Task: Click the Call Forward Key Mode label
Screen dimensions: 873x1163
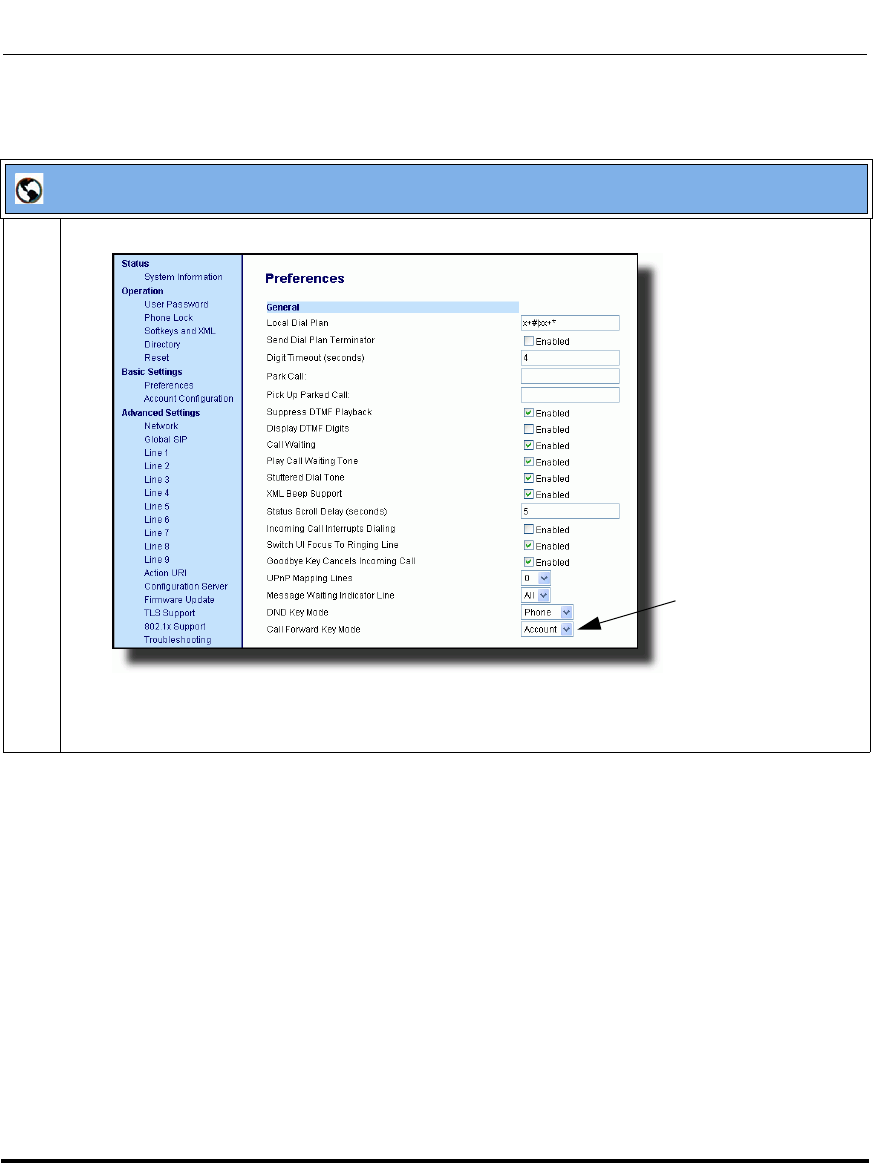Action: click(x=314, y=630)
